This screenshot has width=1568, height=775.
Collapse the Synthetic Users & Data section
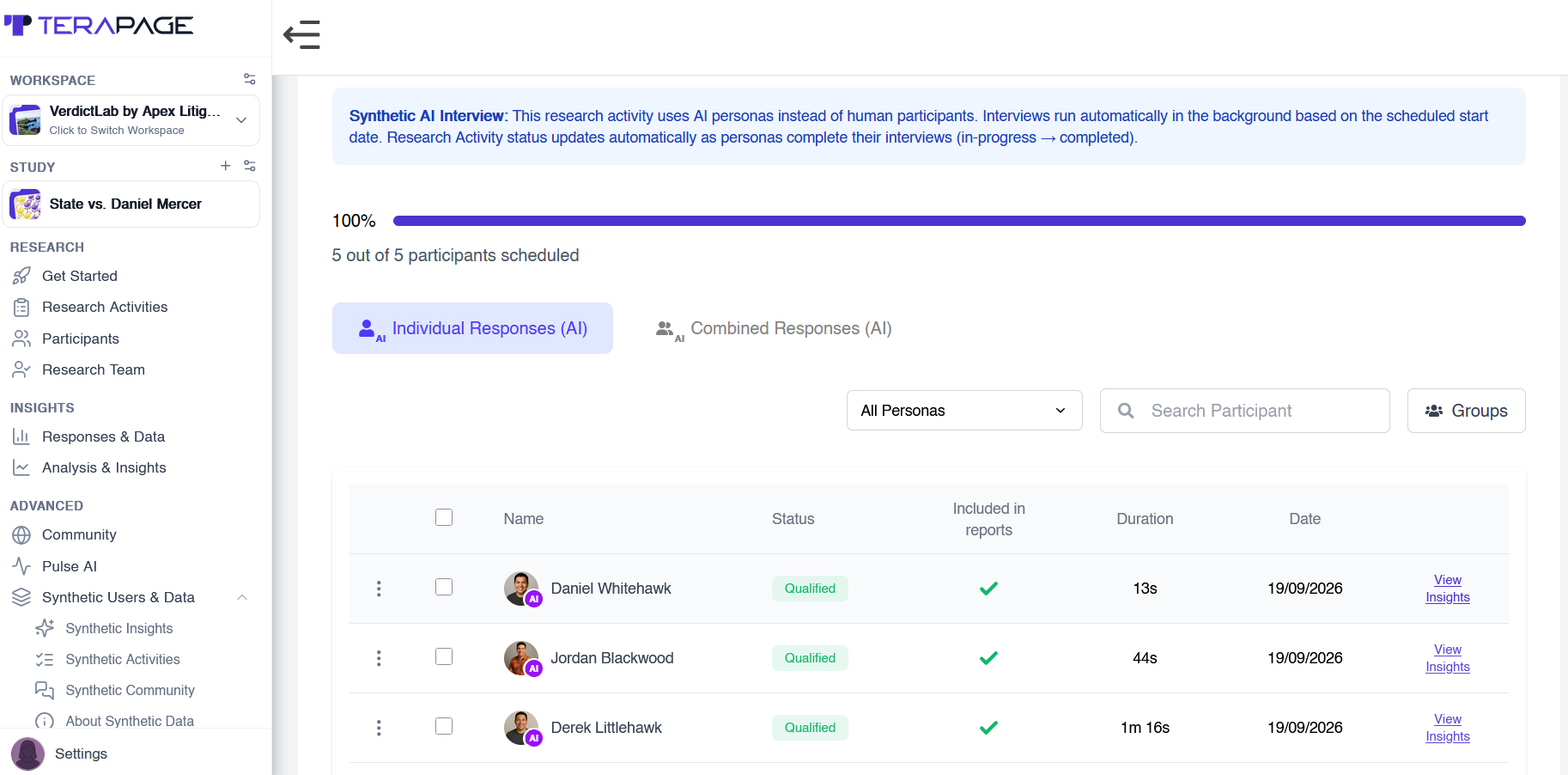coord(242,597)
